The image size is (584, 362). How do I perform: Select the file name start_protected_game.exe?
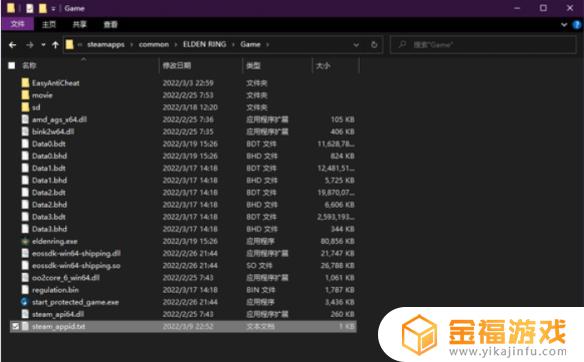75,302
